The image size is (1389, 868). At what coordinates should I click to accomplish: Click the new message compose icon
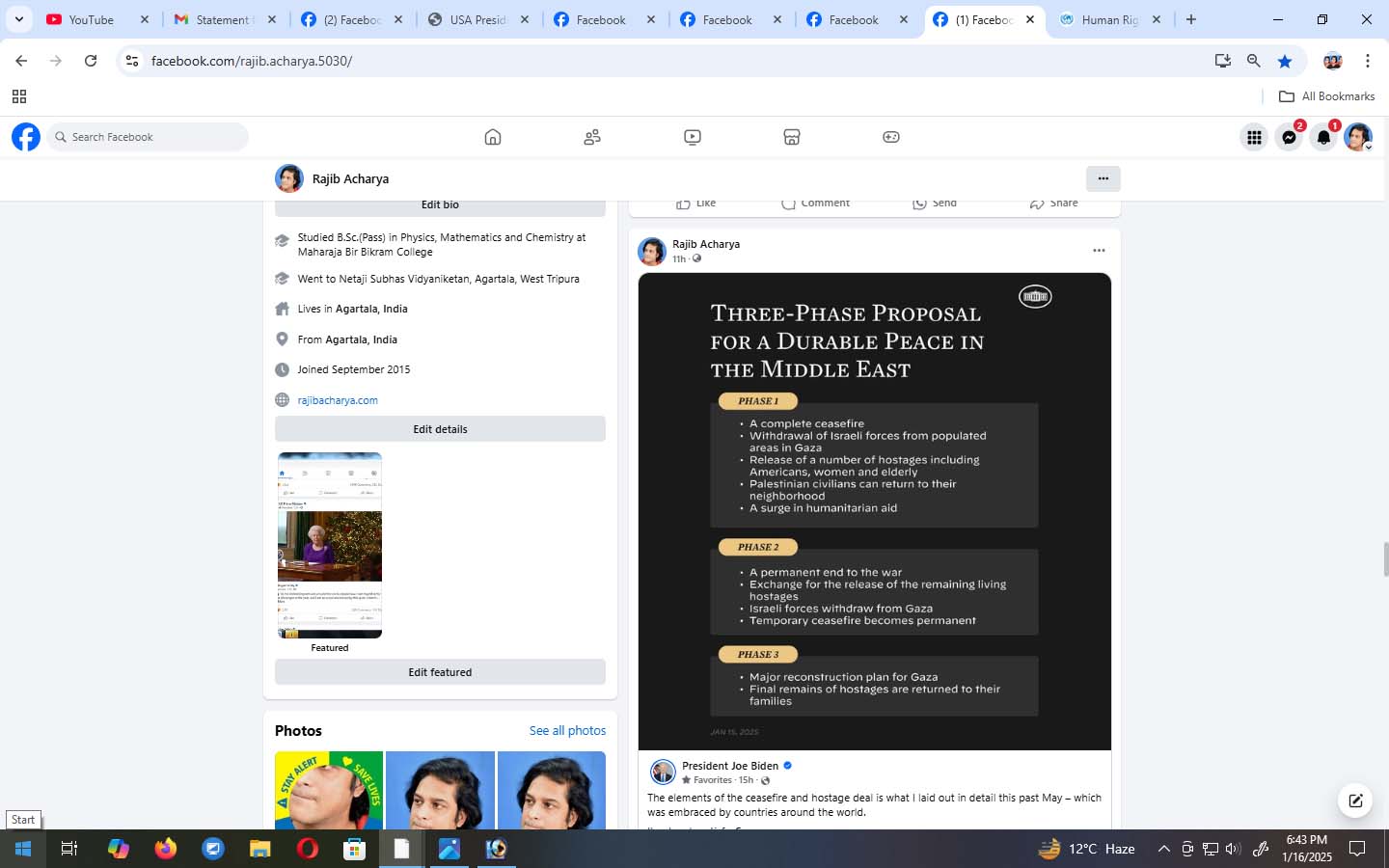pyautogui.click(x=1355, y=800)
